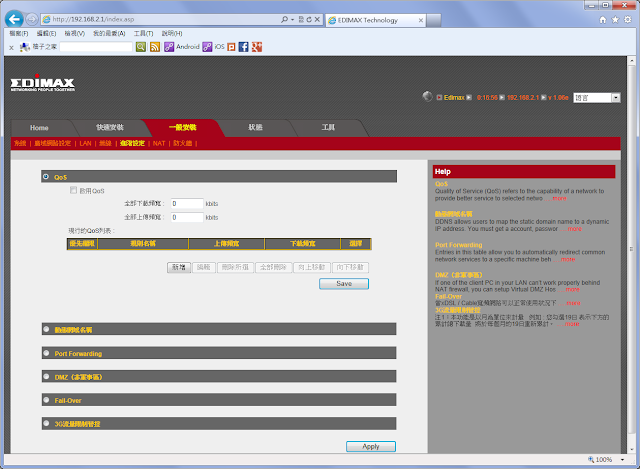The height and width of the screenshot is (469, 640).
Task: Open the 編輯(E) menu
Action: tap(46, 33)
